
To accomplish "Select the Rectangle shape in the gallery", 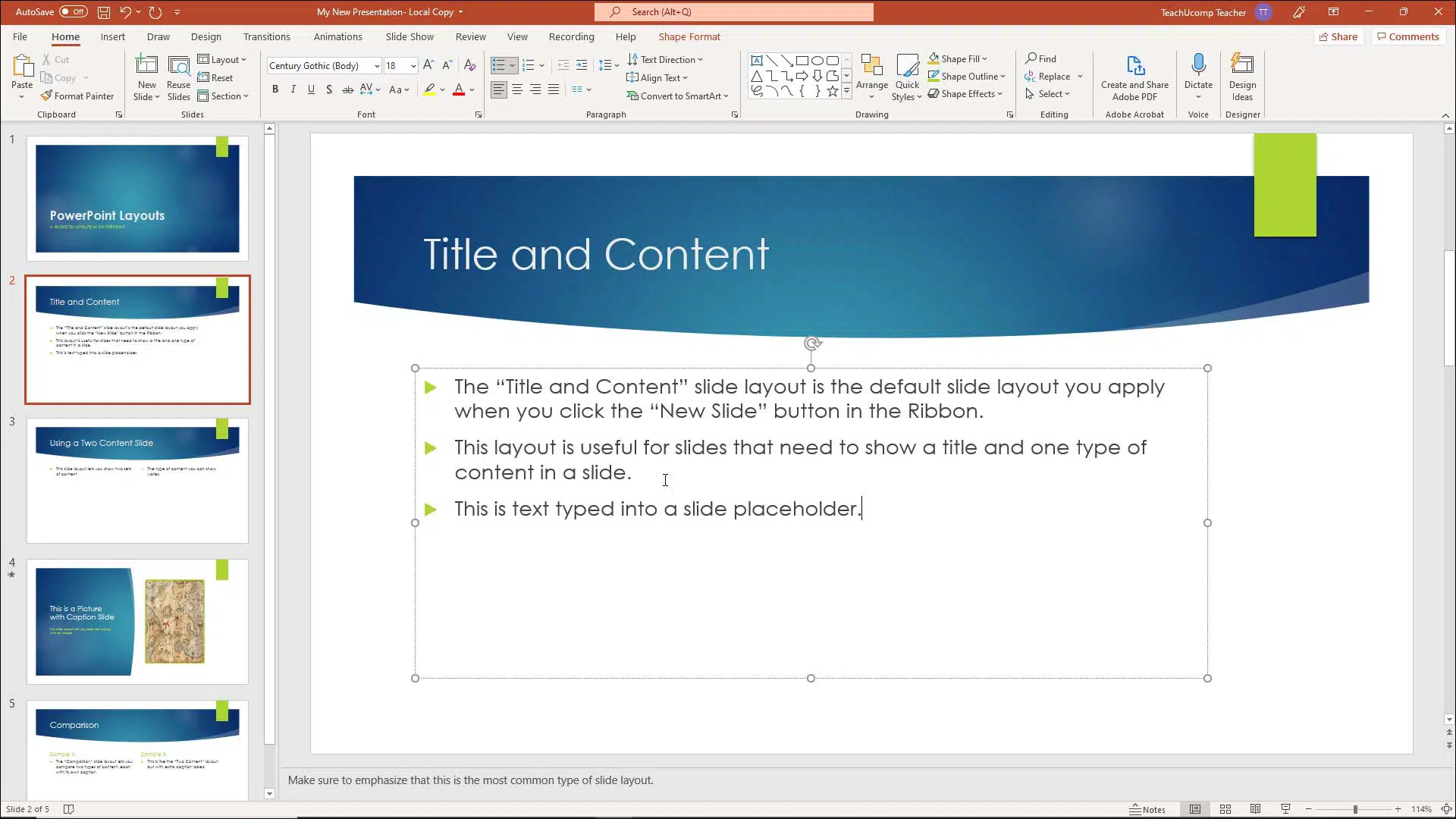I will [802, 60].
